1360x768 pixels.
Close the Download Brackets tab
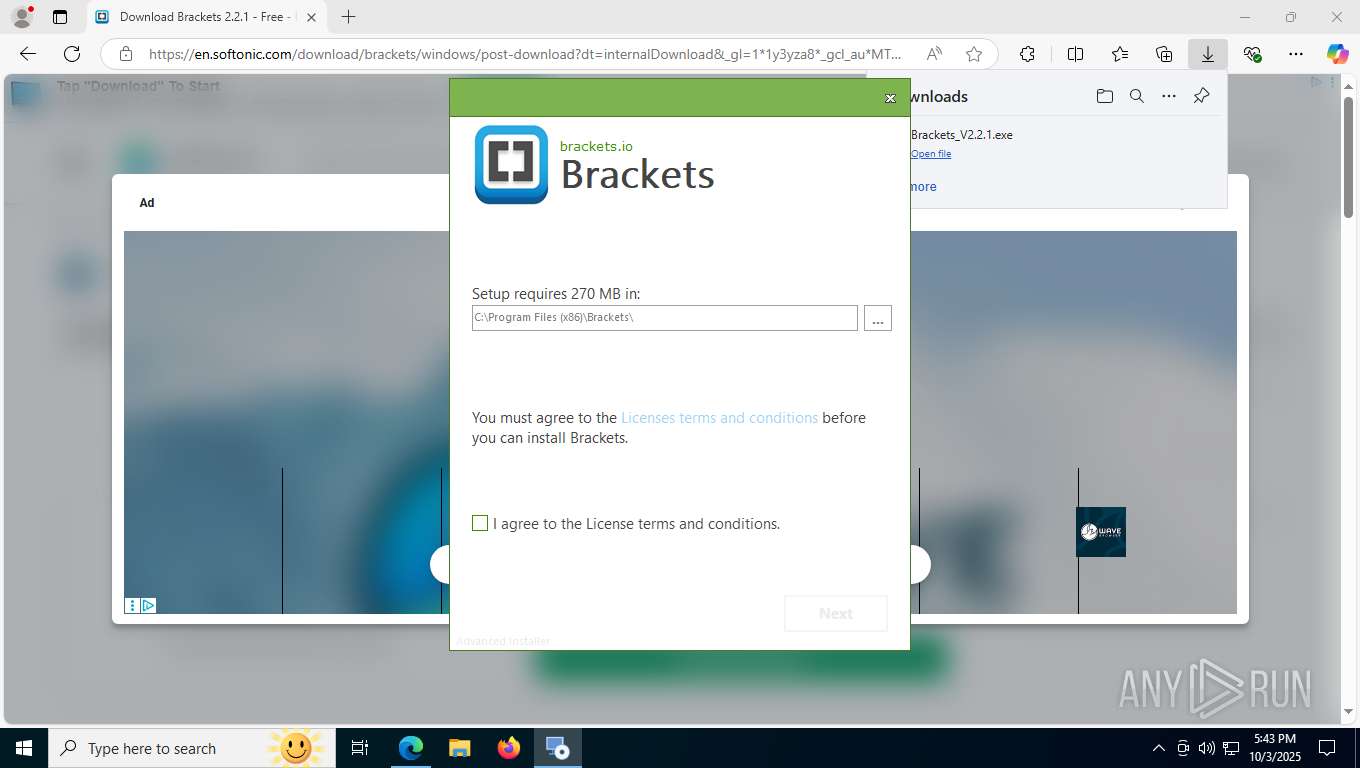click(x=311, y=17)
